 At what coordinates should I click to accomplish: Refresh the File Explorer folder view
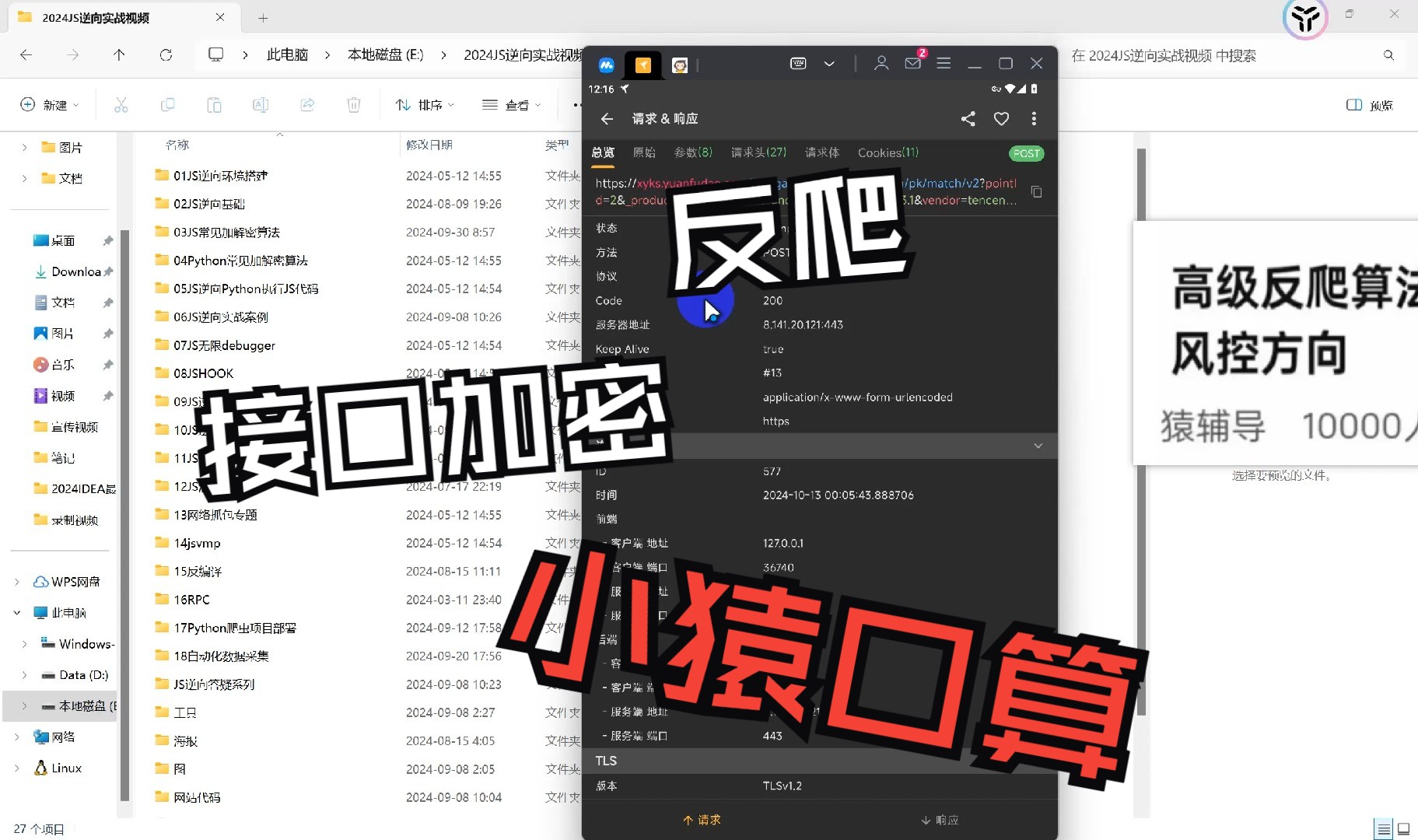point(166,55)
